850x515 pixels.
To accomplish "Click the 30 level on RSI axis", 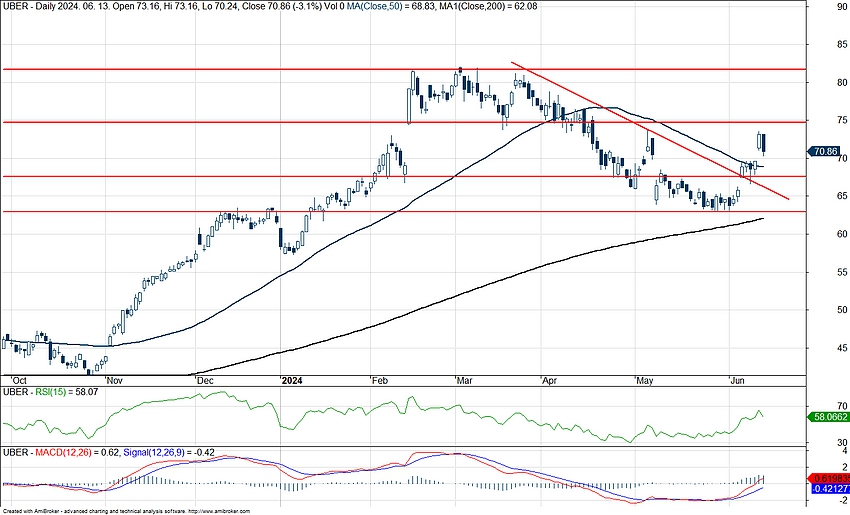I will coord(842,442).
